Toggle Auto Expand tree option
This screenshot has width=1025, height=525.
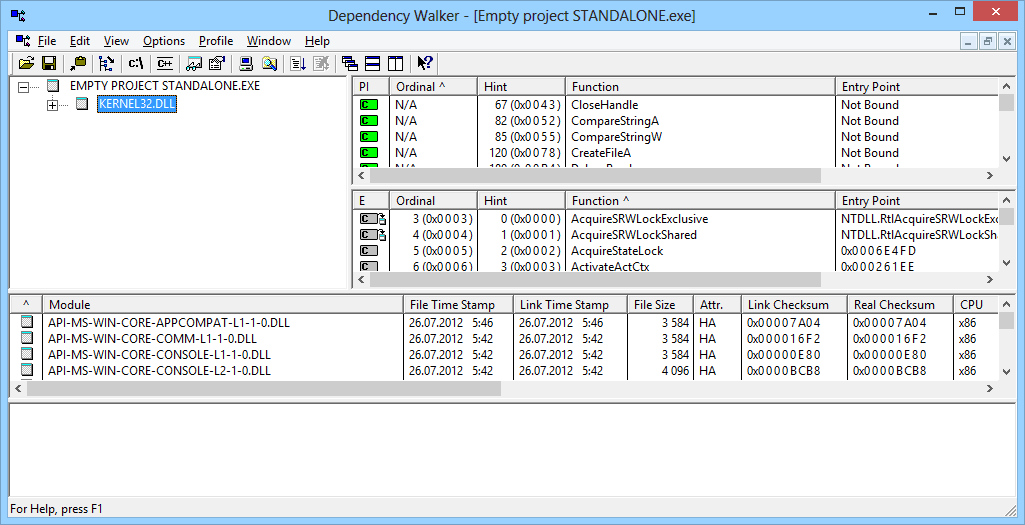click(x=107, y=63)
